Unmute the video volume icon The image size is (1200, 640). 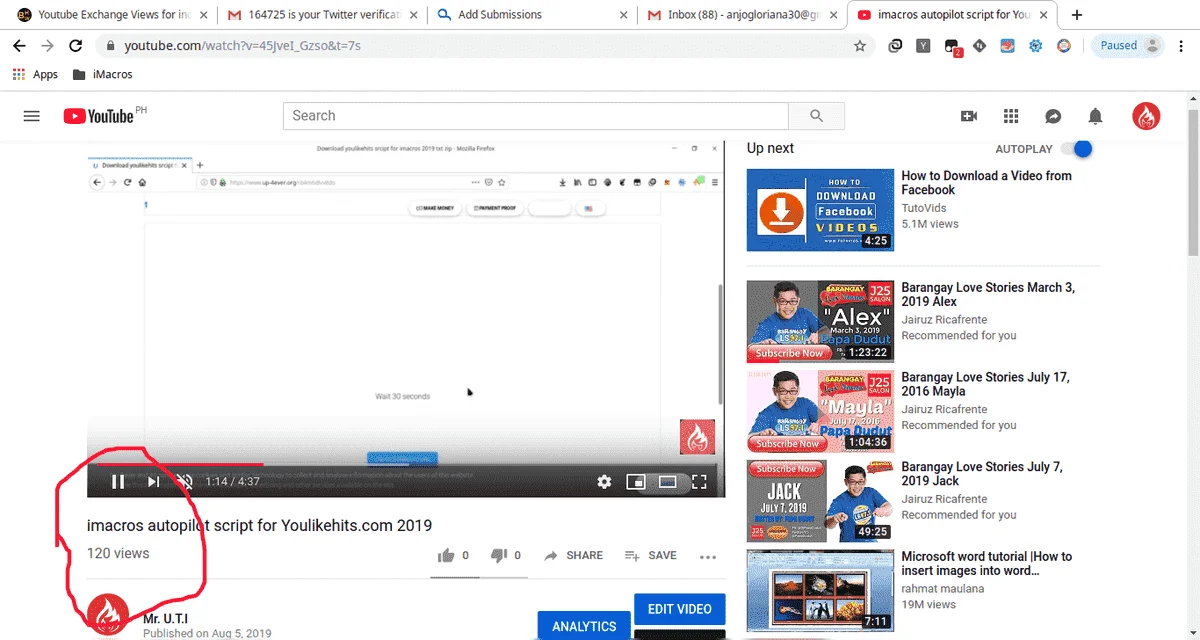click(x=185, y=482)
